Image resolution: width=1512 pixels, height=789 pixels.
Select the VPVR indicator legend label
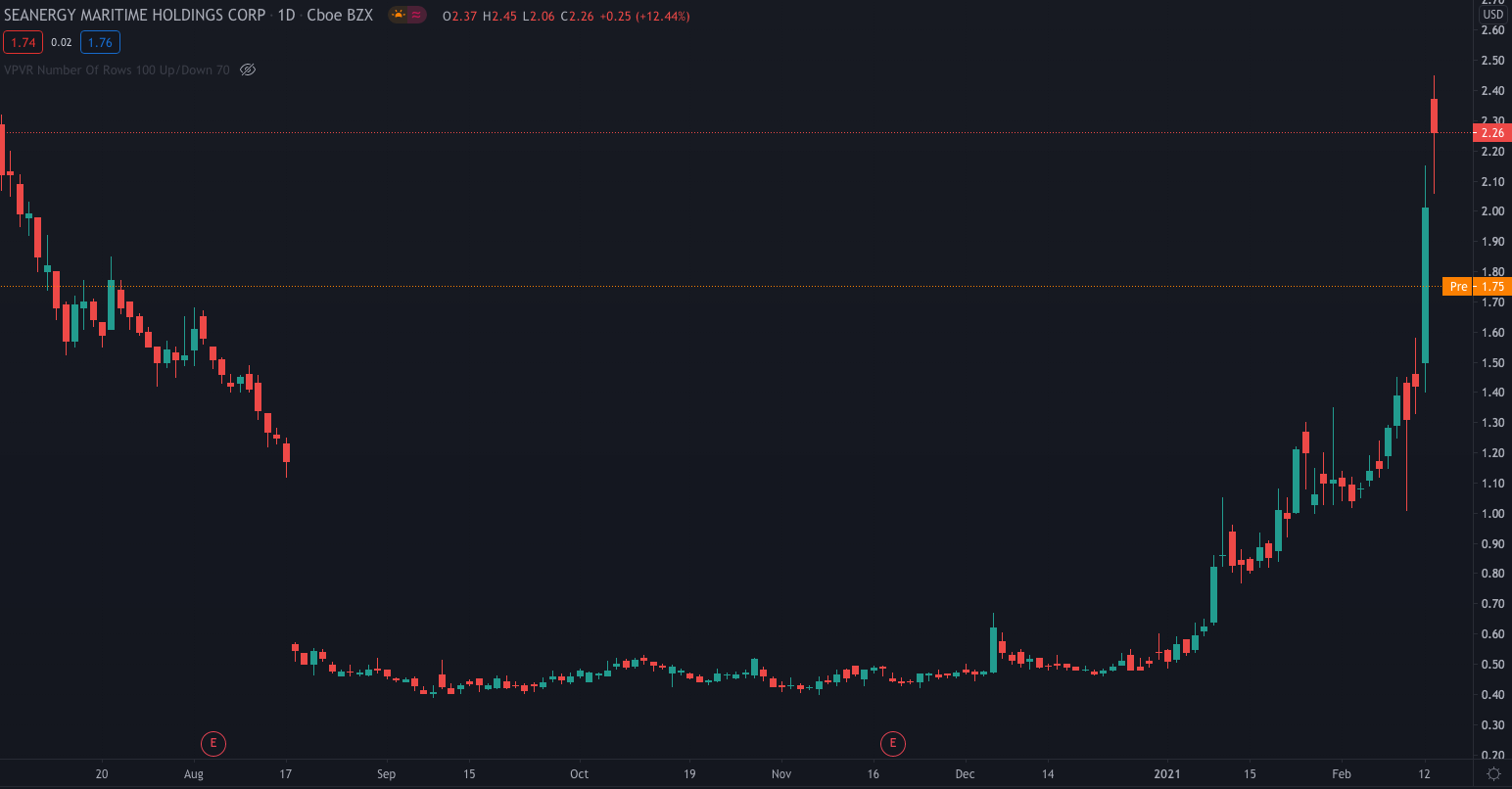[117, 70]
